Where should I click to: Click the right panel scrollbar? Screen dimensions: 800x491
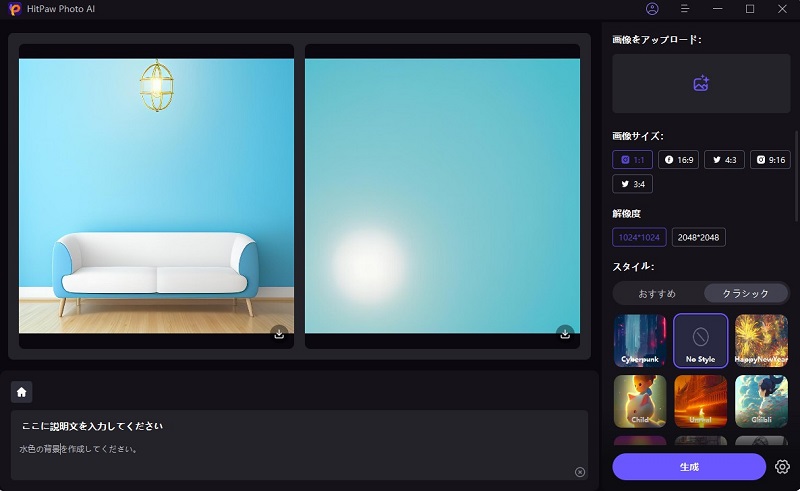point(797,176)
